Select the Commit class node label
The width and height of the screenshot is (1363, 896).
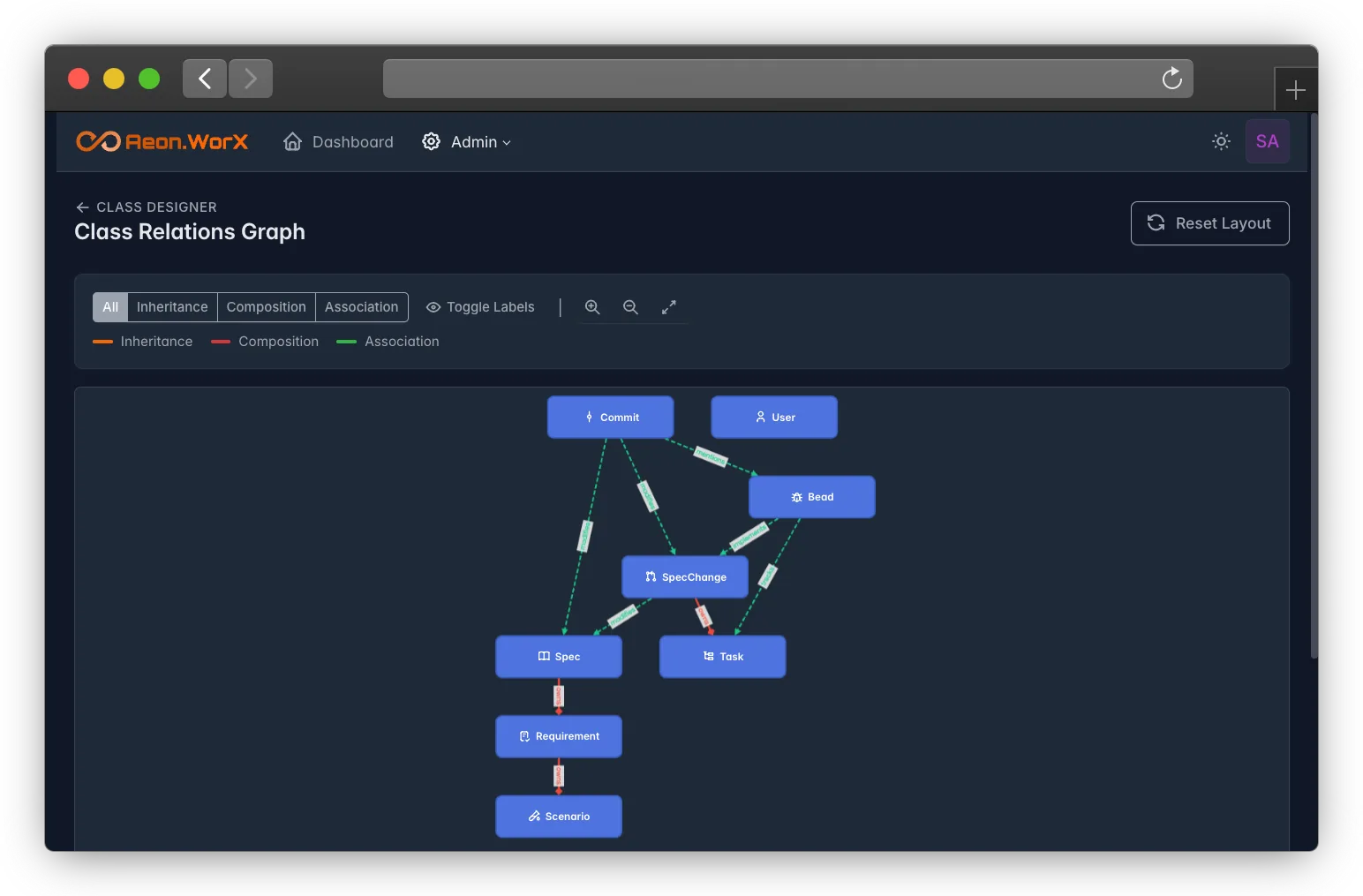click(x=619, y=418)
